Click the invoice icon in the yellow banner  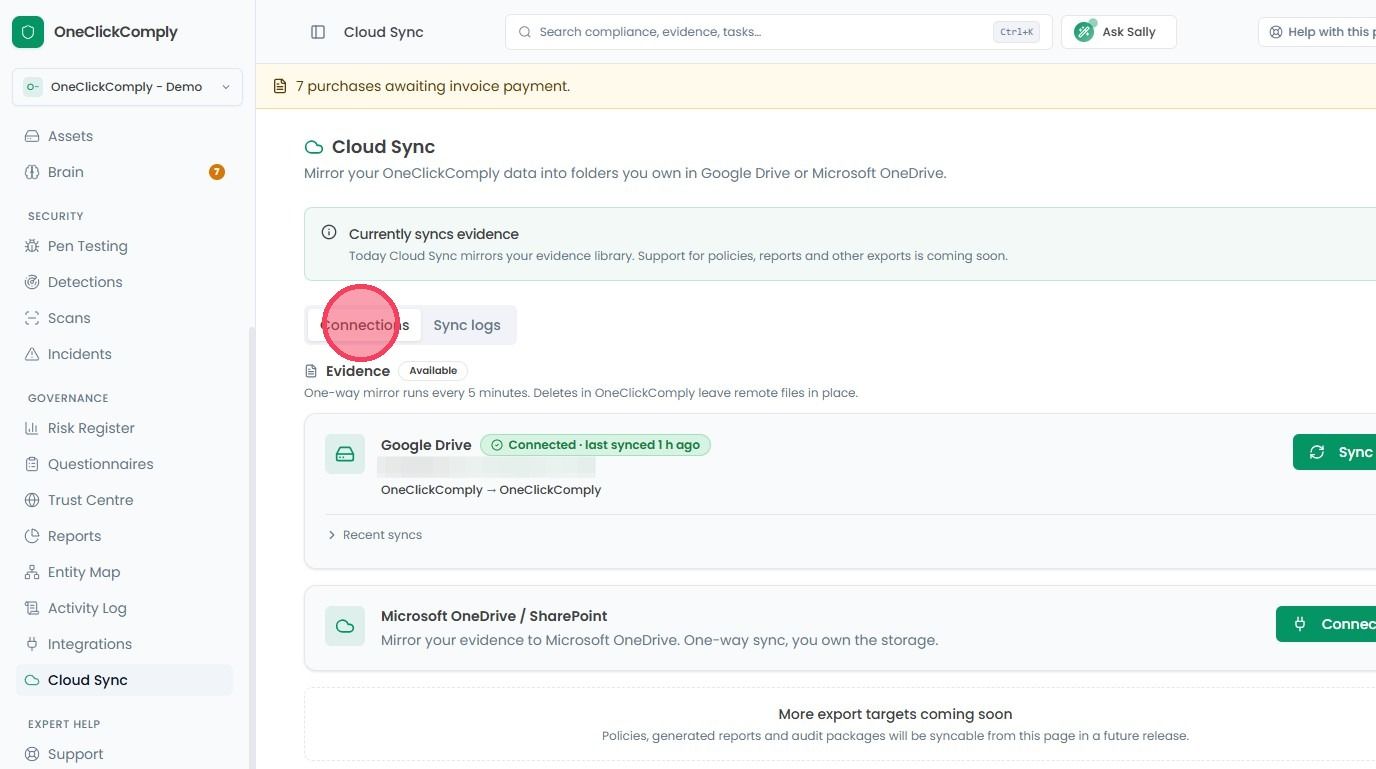pyautogui.click(x=280, y=86)
